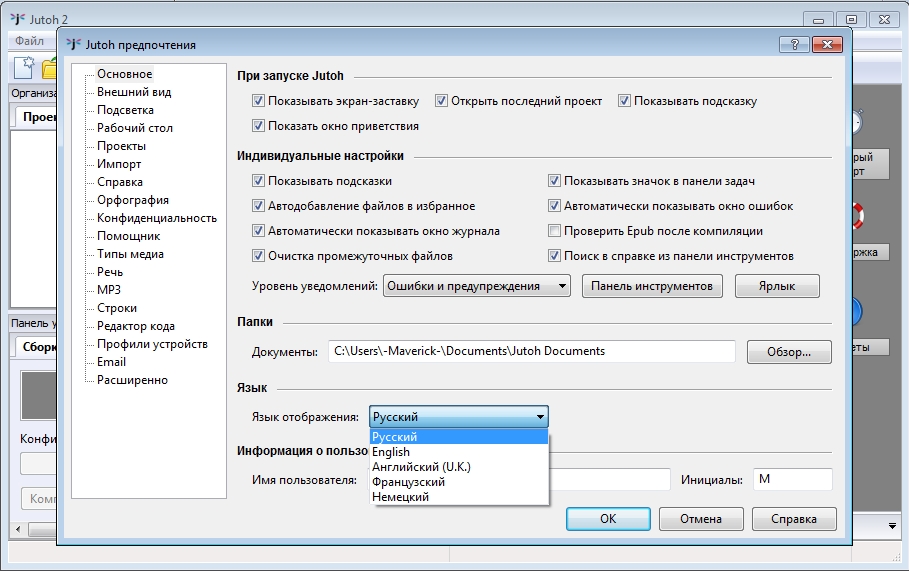Viewport: 909px width, 571px height.
Task: Click 'Обзор...' to browse documents folder
Action: coord(789,352)
